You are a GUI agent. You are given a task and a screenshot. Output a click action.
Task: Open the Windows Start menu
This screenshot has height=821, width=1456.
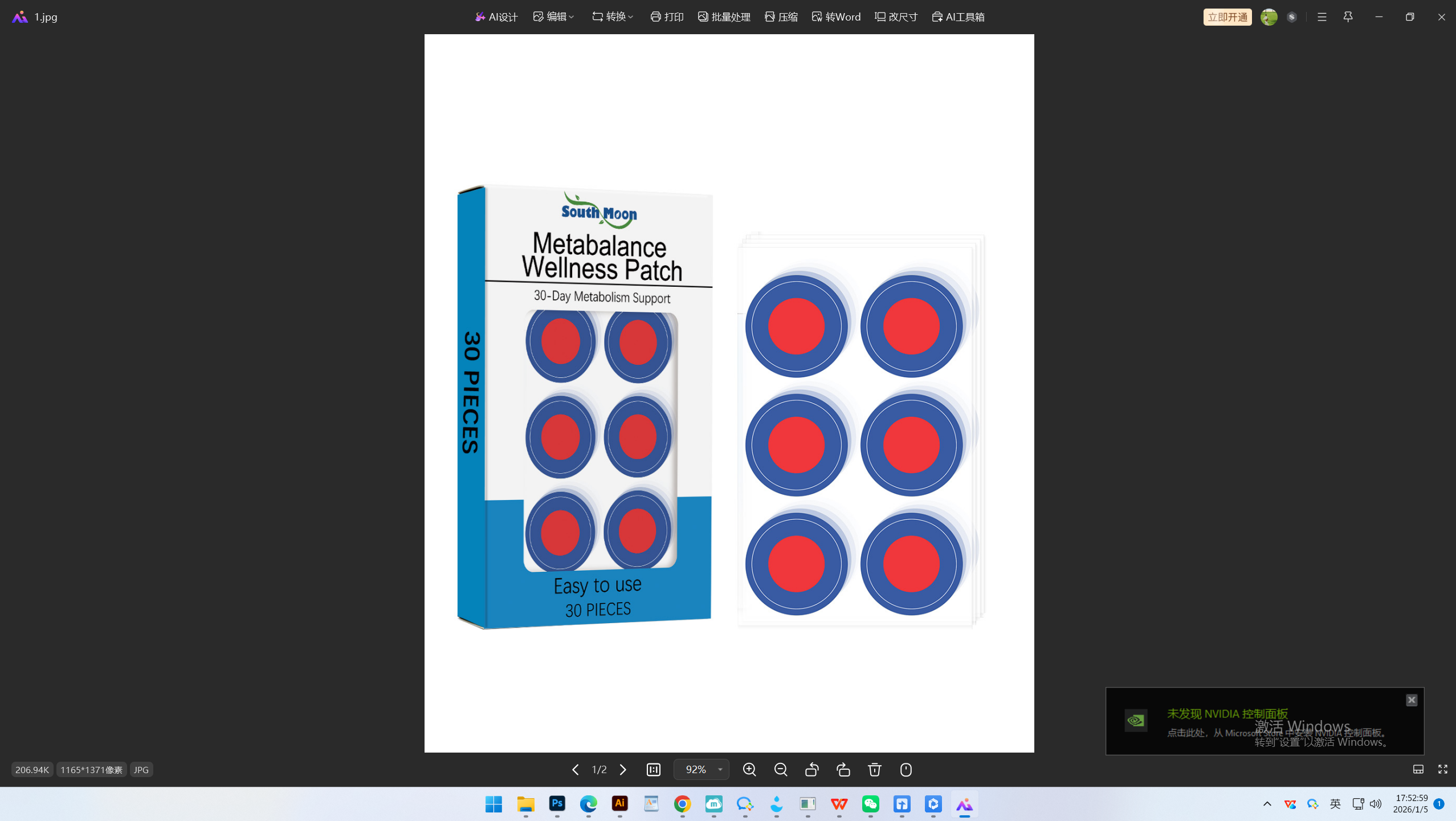tap(494, 804)
